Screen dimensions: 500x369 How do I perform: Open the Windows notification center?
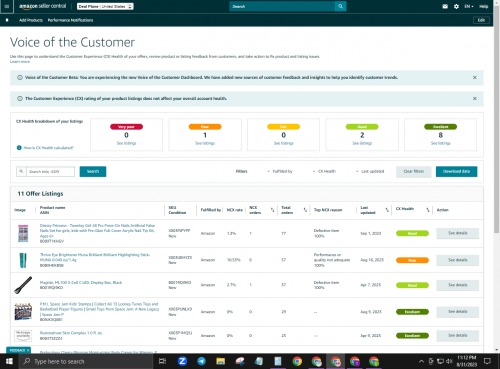[487, 361]
